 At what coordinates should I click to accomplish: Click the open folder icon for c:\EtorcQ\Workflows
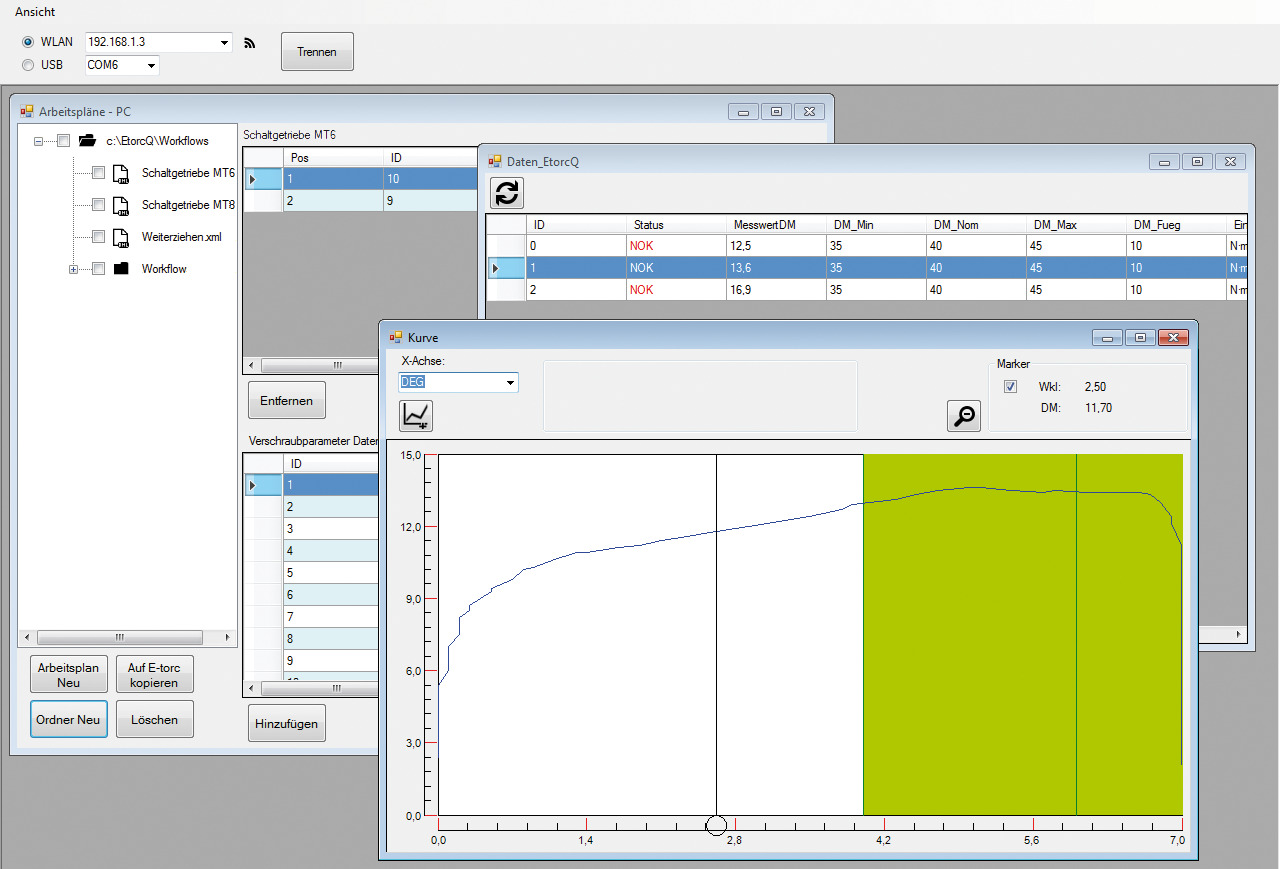pos(86,141)
